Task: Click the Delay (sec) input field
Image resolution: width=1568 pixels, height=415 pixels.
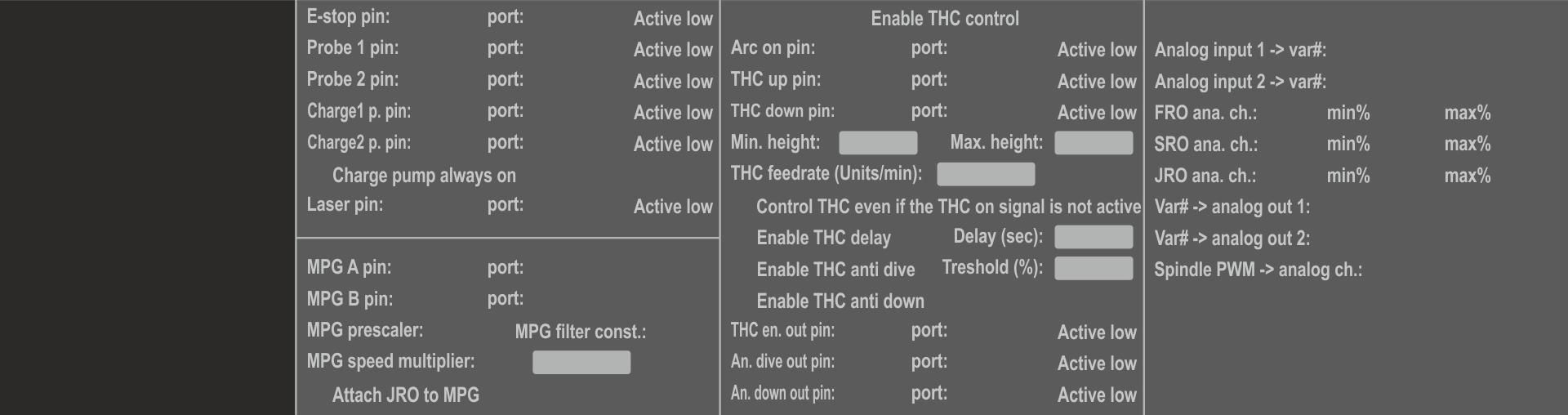Action: coord(1094,237)
